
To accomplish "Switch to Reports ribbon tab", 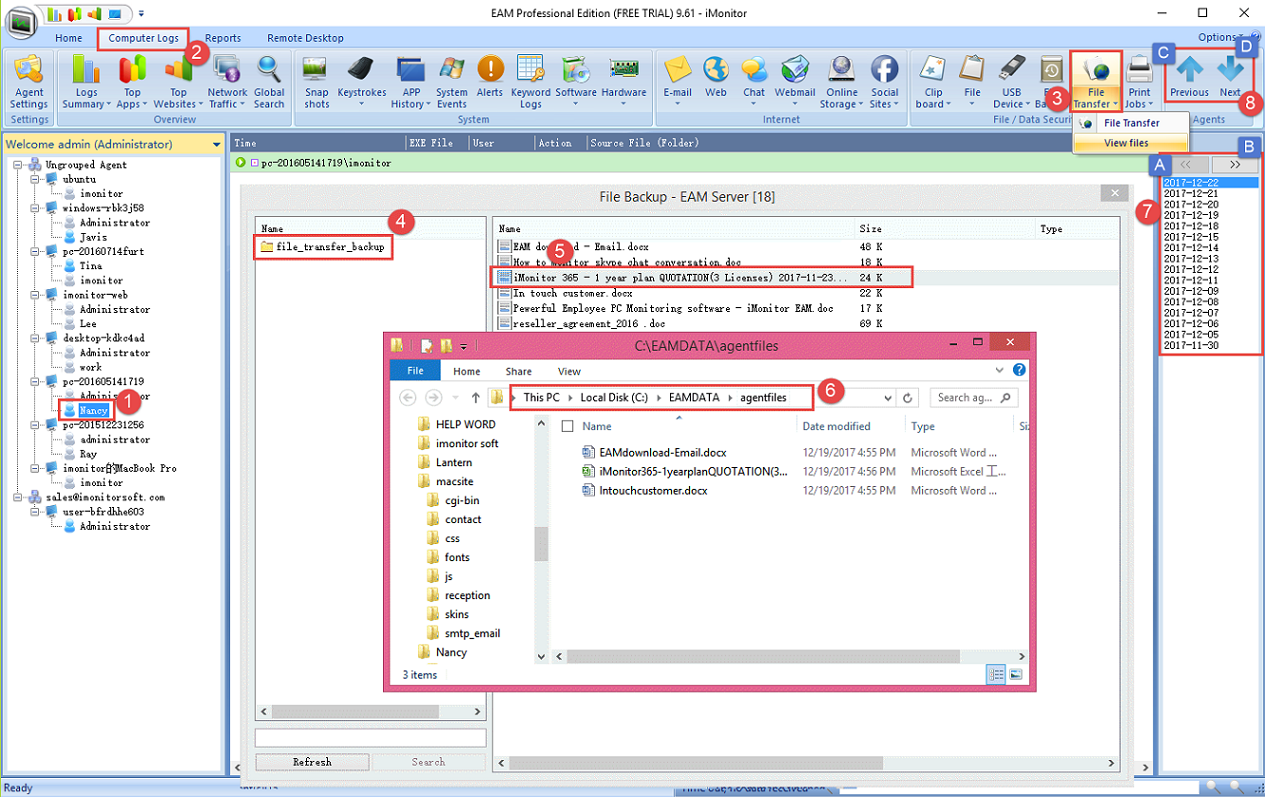I will click(223, 38).
